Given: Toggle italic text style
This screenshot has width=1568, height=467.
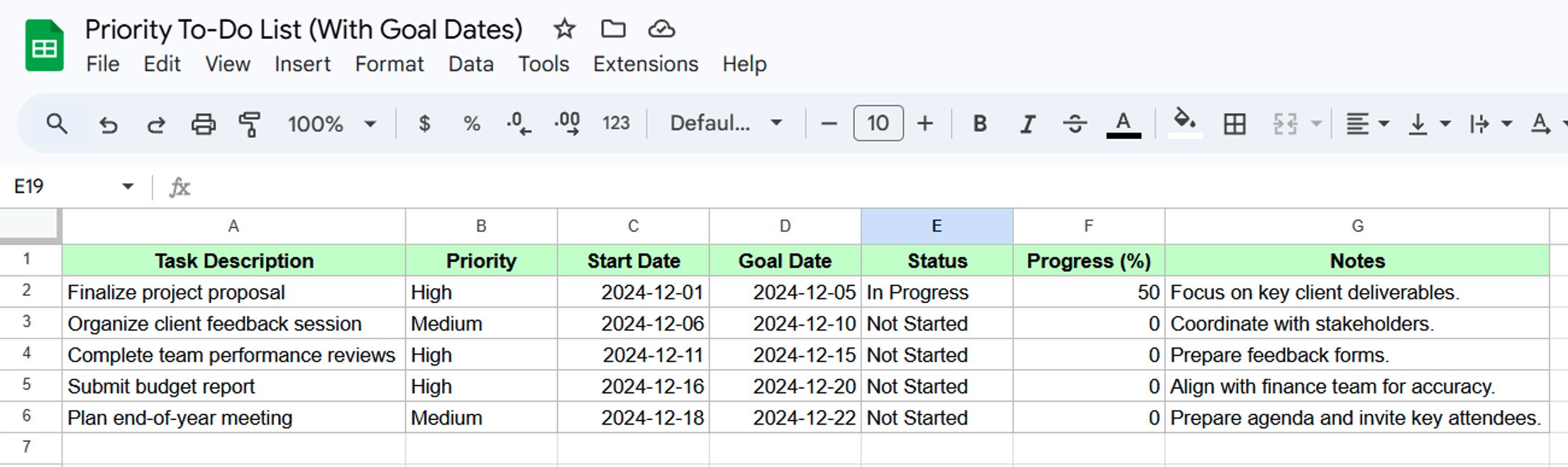Looking at the screenshot, I should (x=1027, y=124).
